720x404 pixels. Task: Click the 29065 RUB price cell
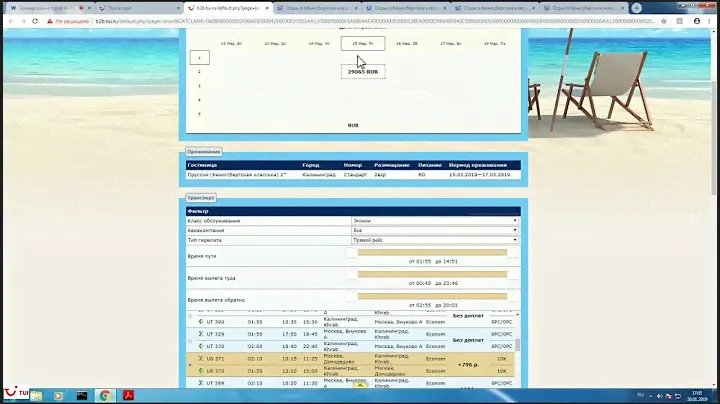point(362,72)
